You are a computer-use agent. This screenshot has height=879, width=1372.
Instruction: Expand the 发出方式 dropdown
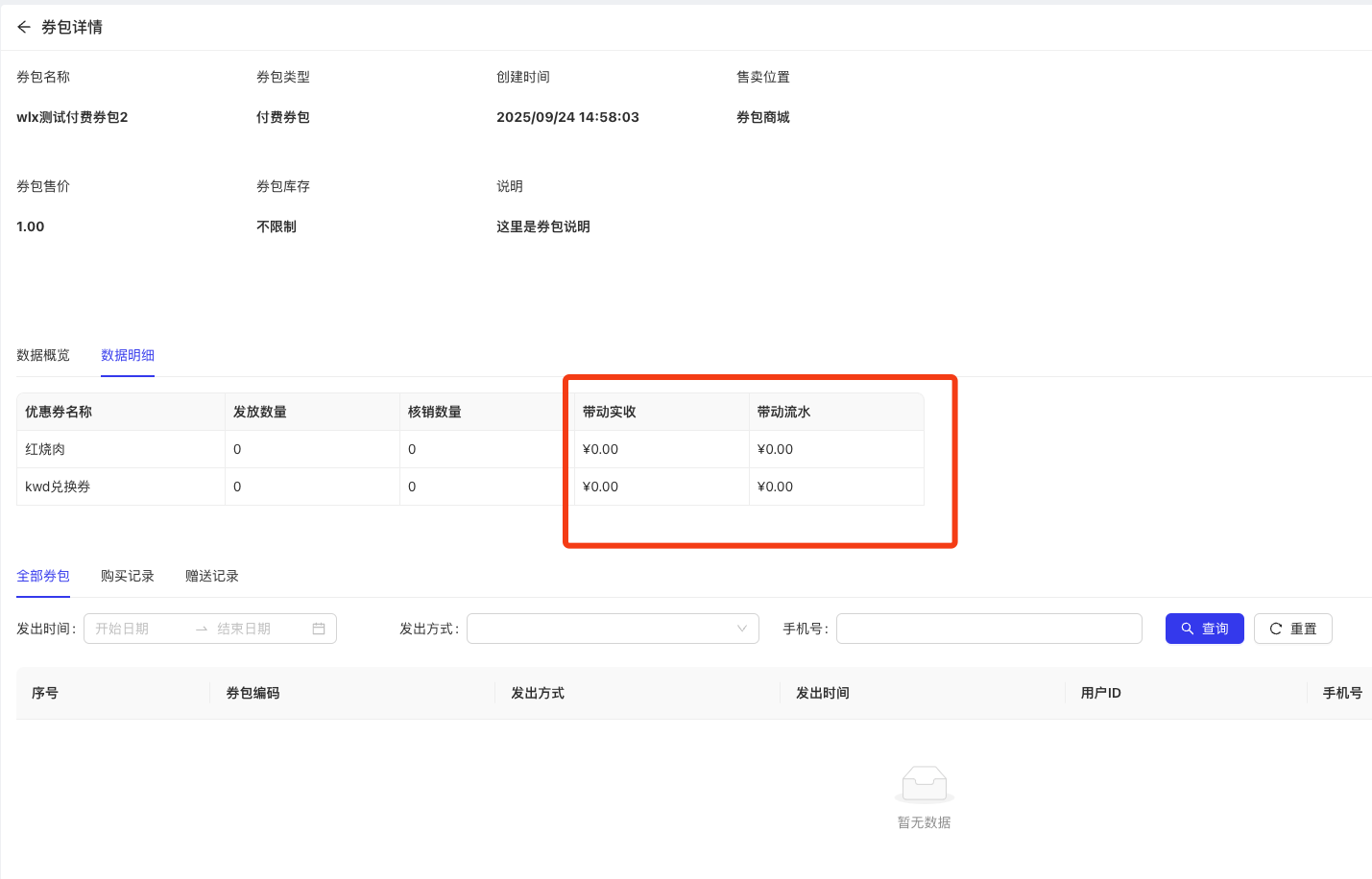613,629
